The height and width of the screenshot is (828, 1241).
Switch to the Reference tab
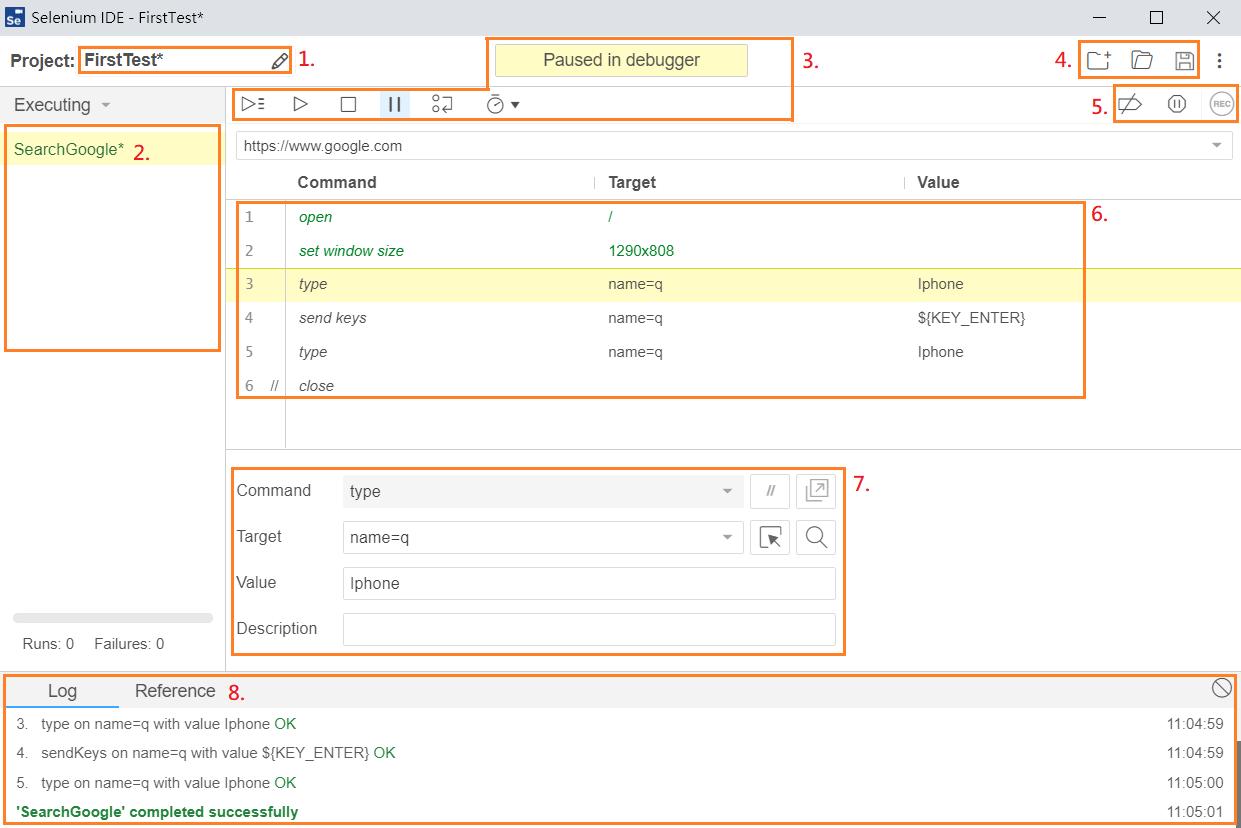coord(175,691)
